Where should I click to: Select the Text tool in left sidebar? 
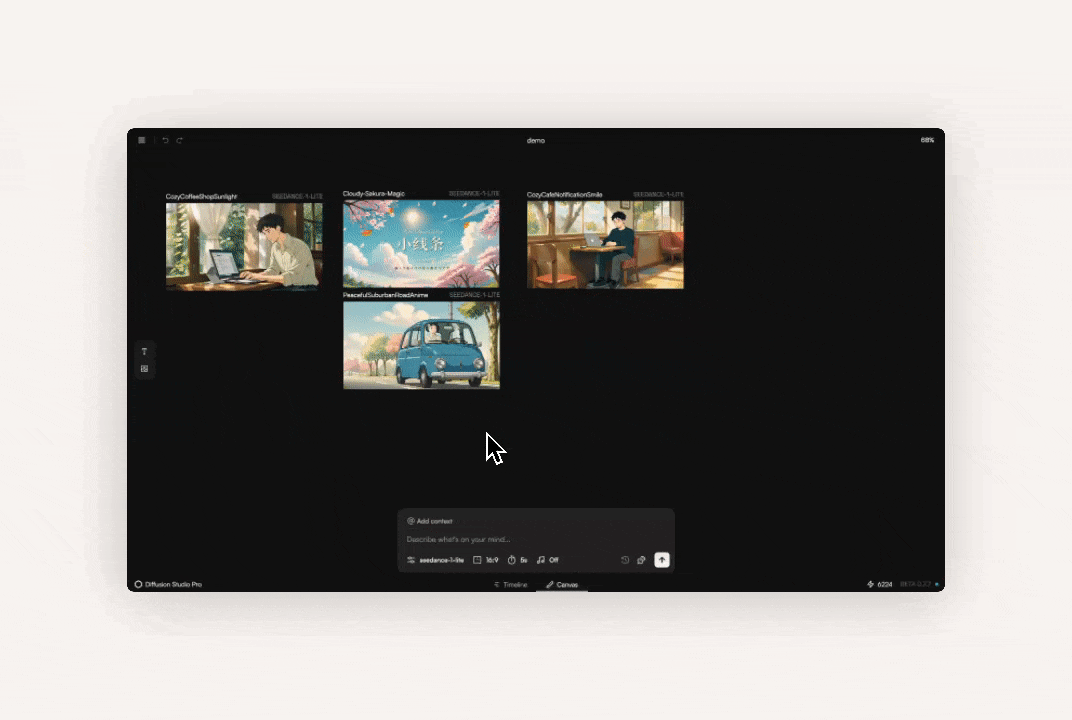tap(144, 351)
